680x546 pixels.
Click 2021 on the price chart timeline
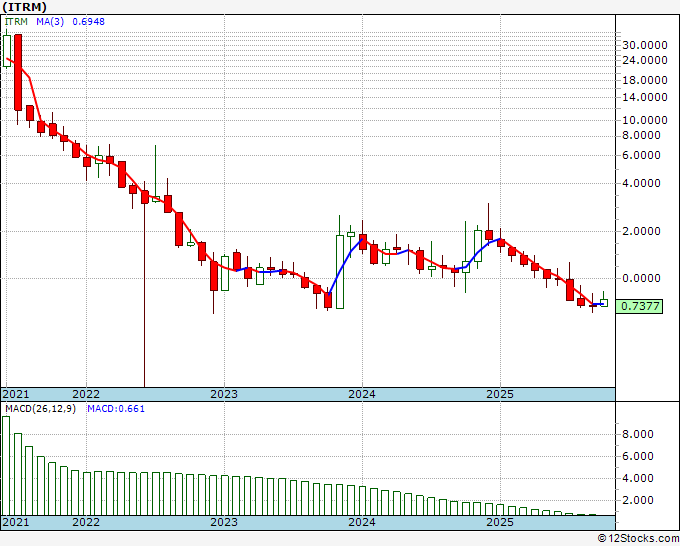pos(17,394)
